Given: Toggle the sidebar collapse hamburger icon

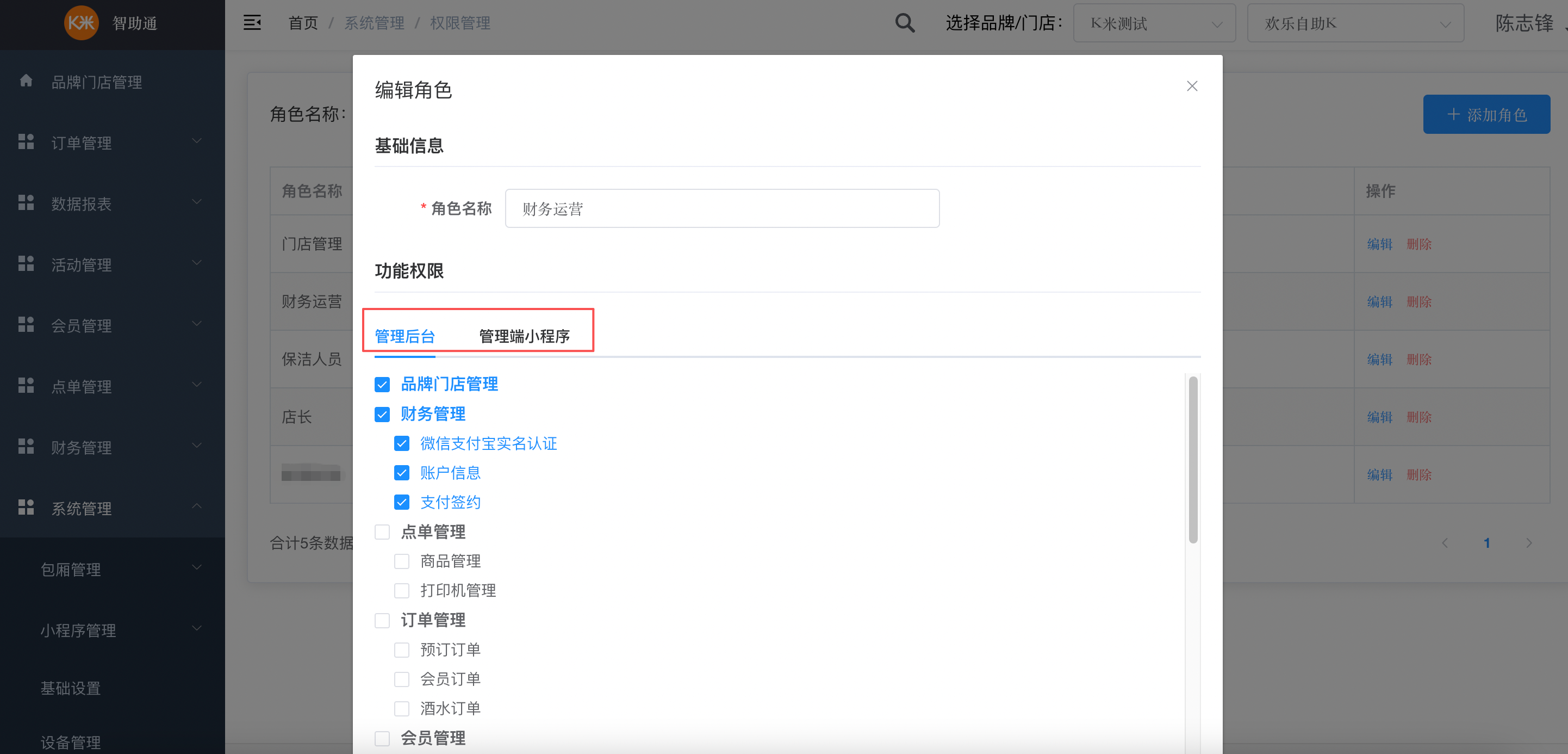Looking at the screenshot, I should (252, 23).
